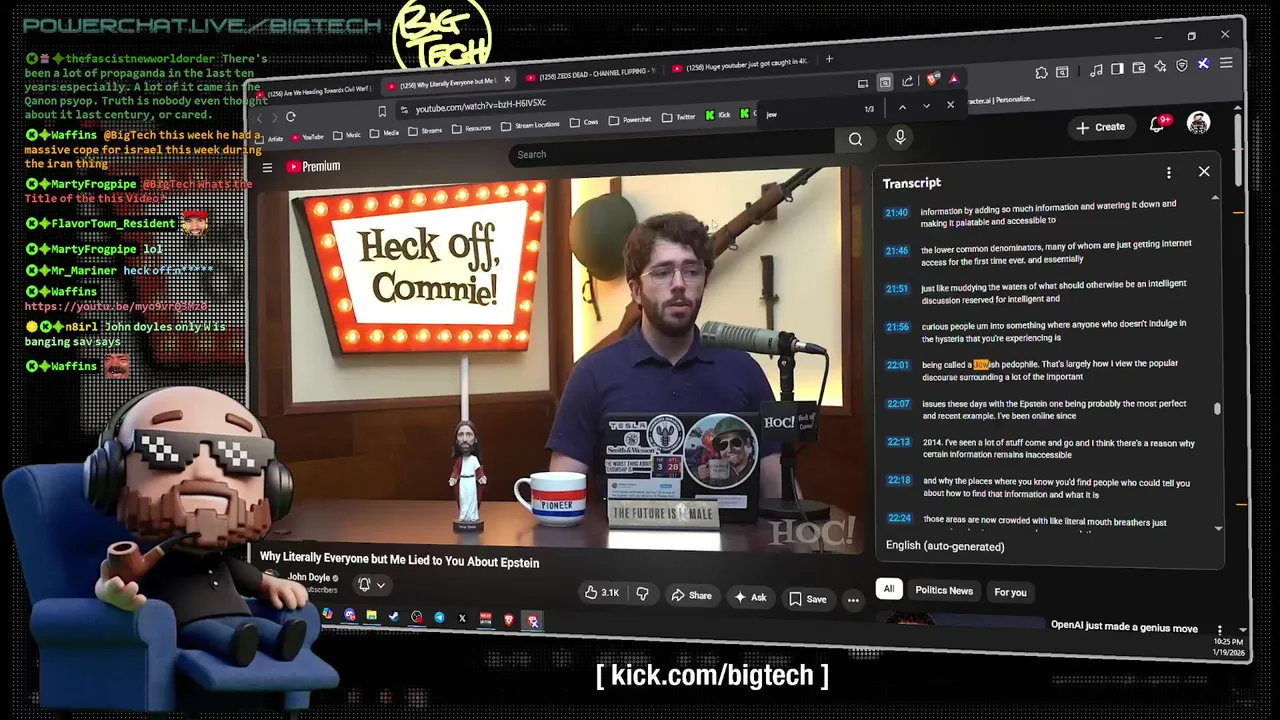Open the YouTube account avatar menu
1280x720 pixels.
coord(1198,123)
